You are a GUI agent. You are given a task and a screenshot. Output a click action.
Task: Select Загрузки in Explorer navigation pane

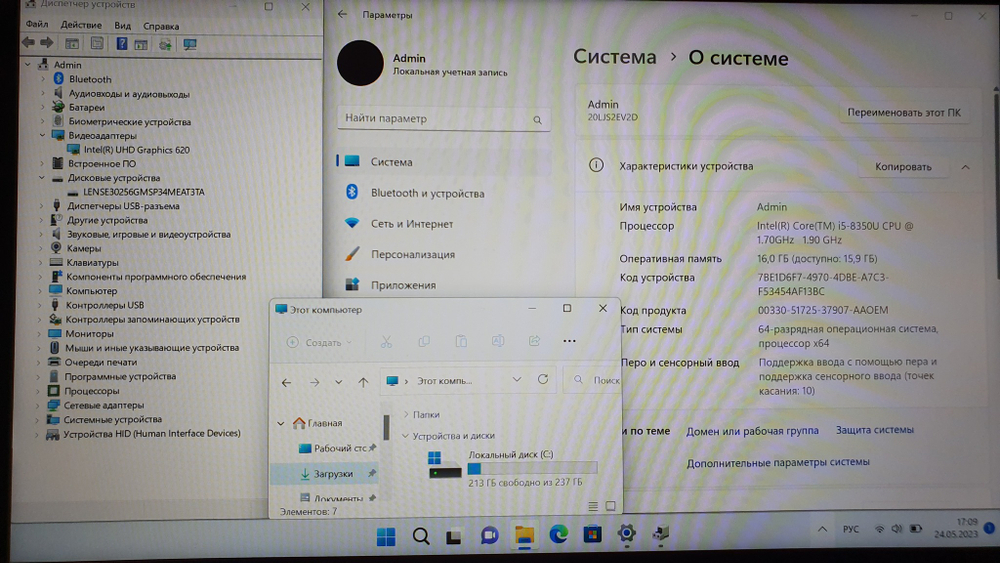(327, 474)
